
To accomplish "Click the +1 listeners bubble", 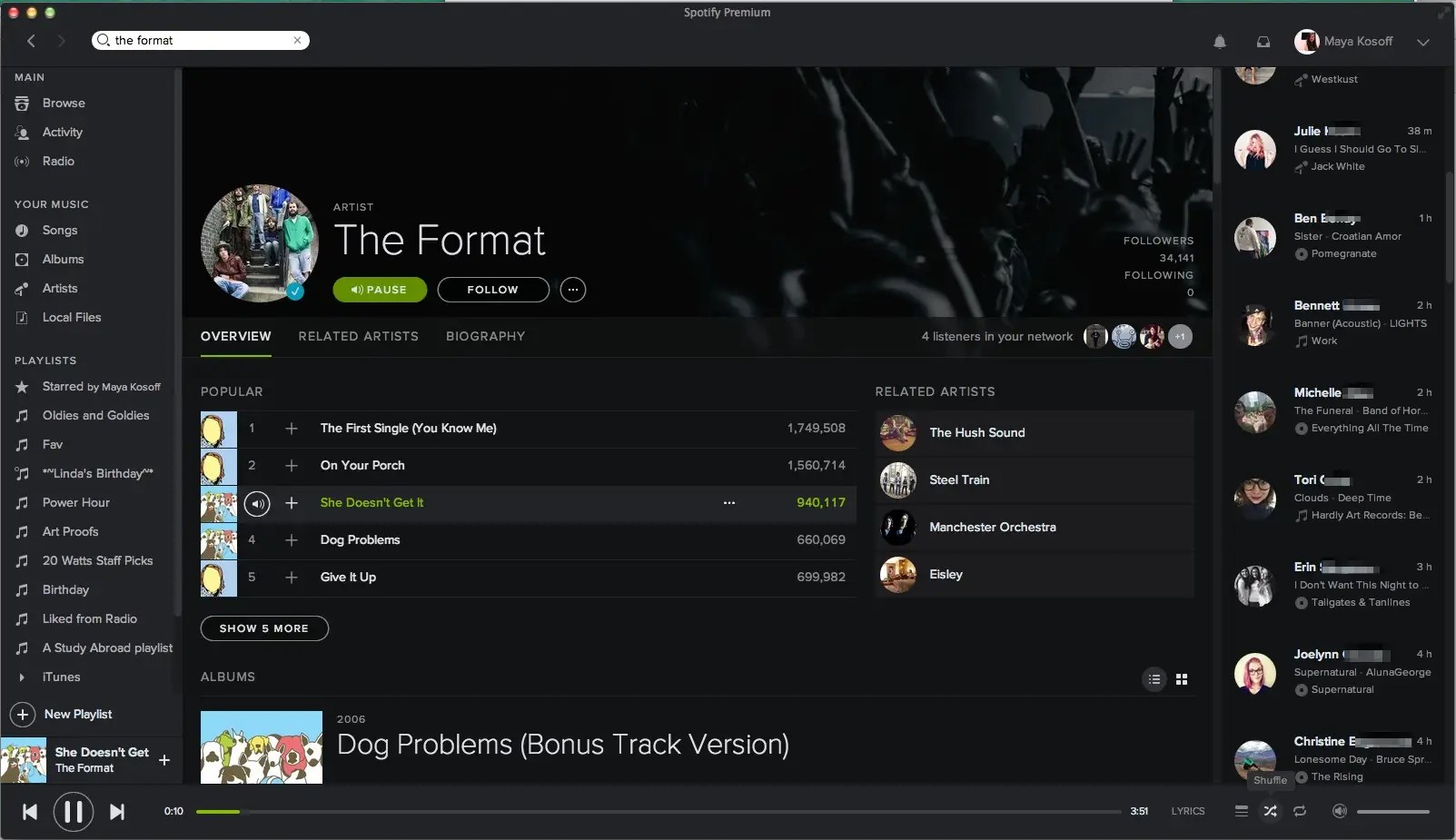I will [1180, 337].
